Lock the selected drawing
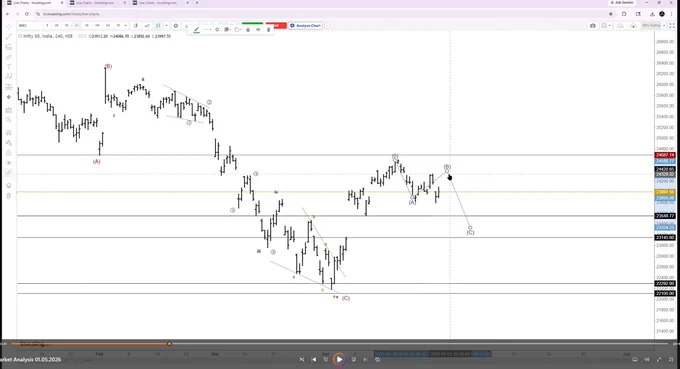Viewport: 680px width, 369px height. tap(248, 29)
